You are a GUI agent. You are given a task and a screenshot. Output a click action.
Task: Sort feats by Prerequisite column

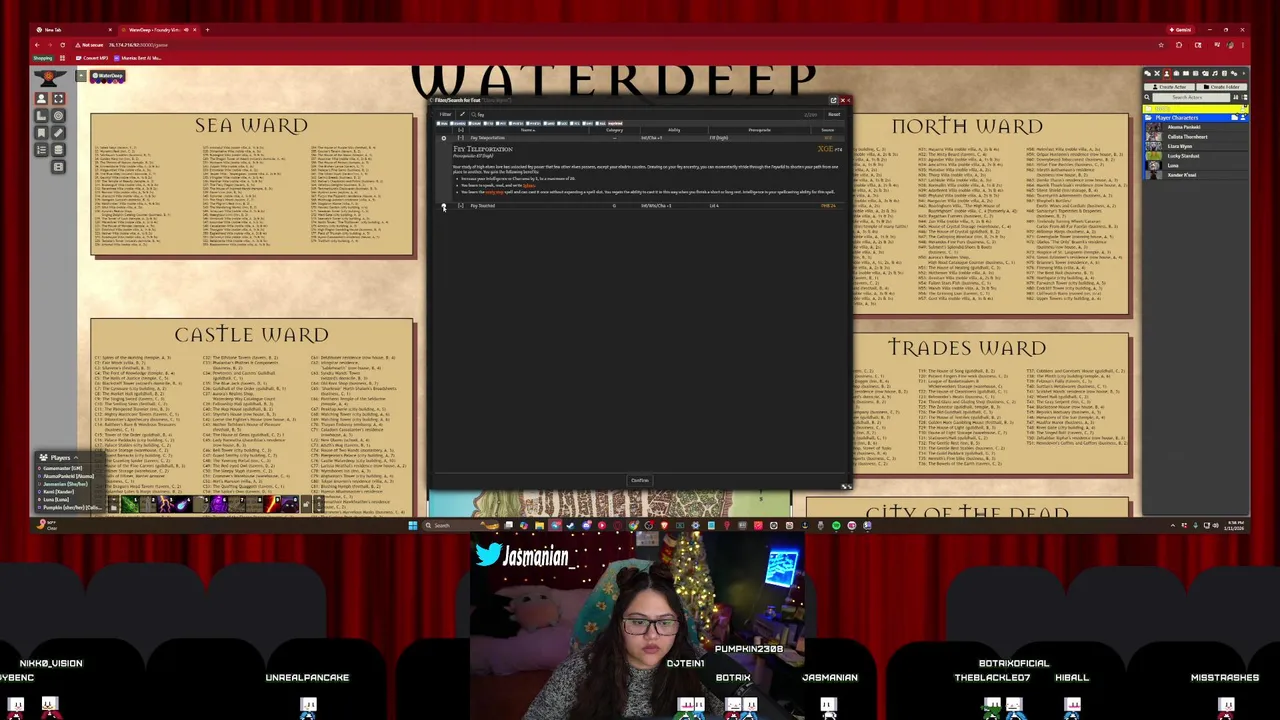coord(759,130)
